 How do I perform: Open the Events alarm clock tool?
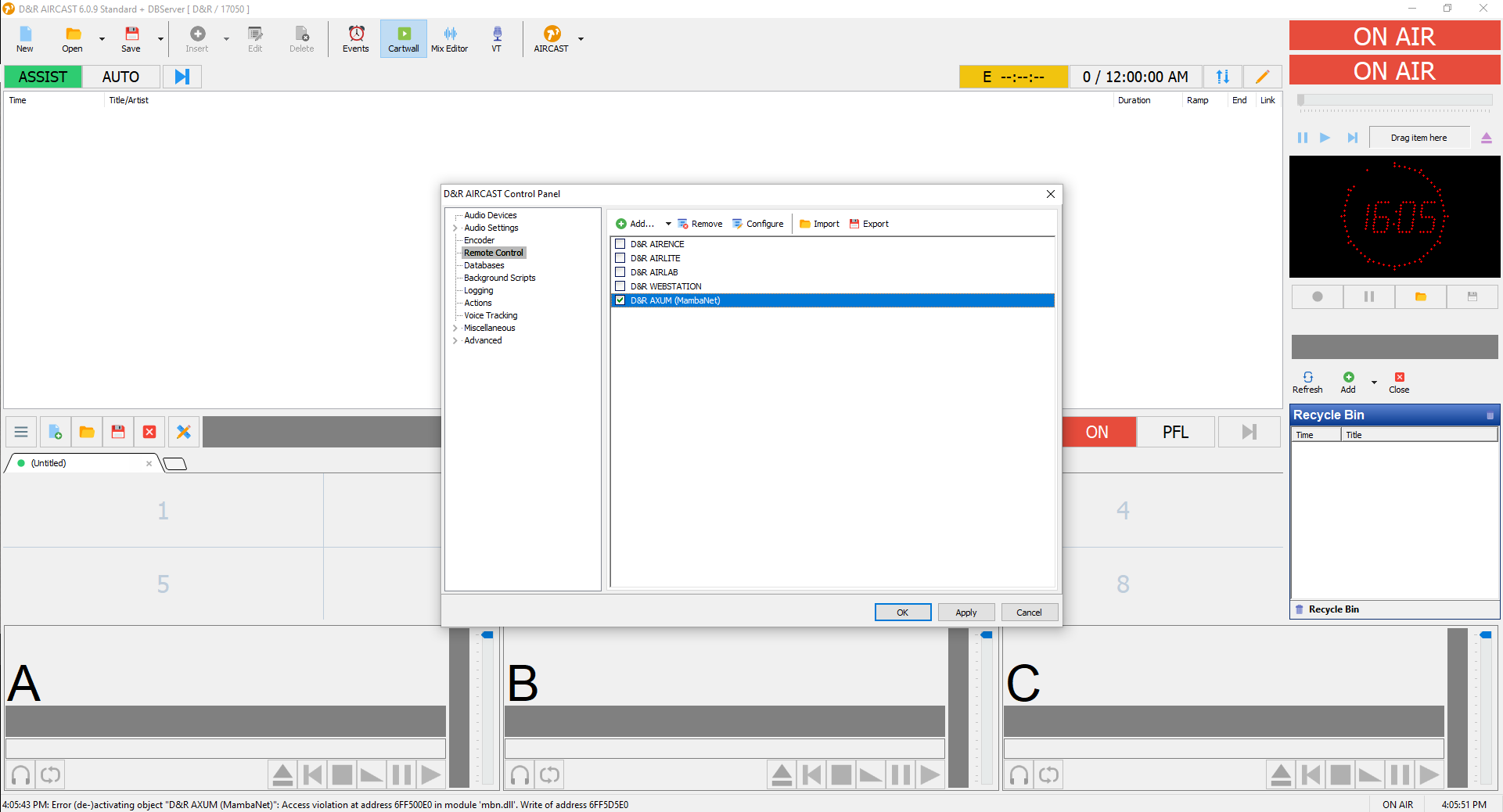pyautogui.click(x=355, y=38)
